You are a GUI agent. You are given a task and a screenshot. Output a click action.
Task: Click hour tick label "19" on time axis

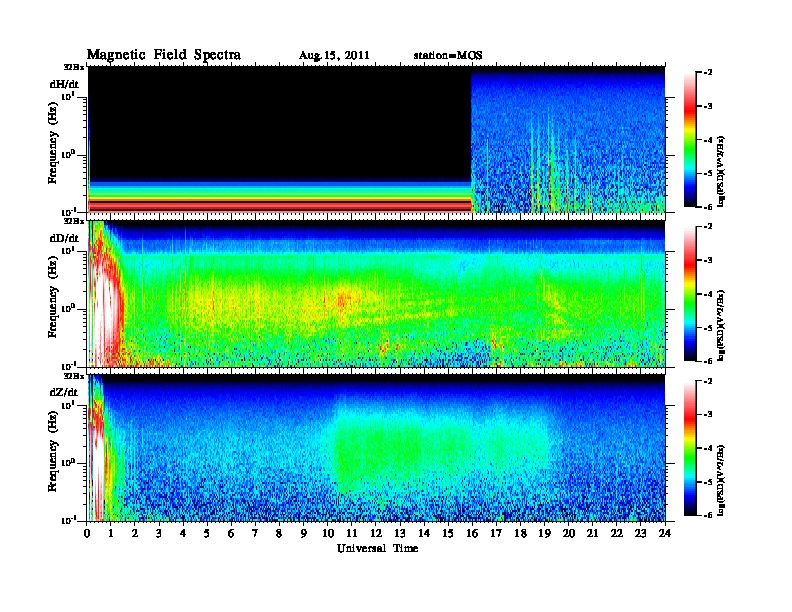(544, 534)
